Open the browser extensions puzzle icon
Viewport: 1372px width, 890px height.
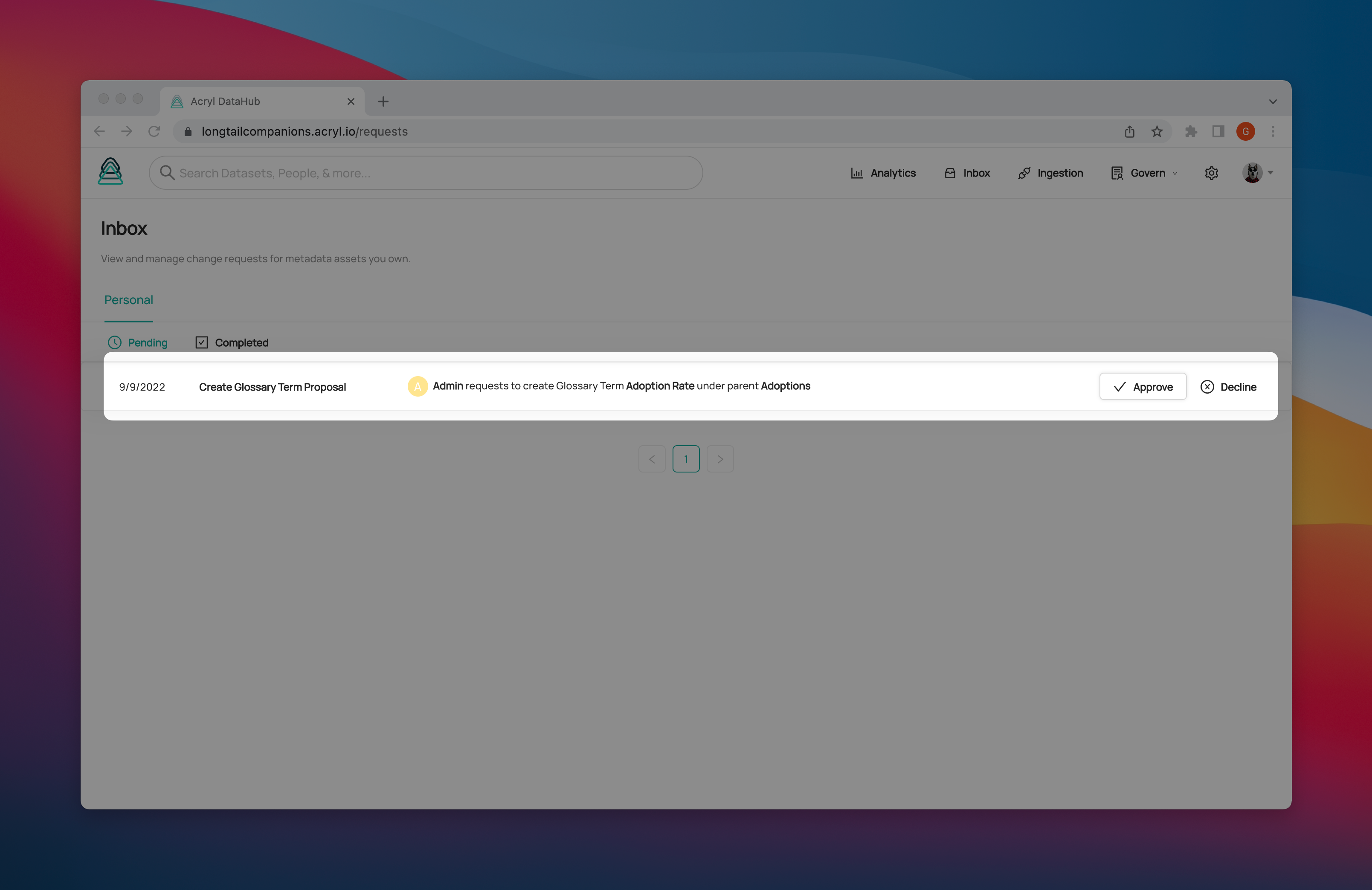point(1190,131)
